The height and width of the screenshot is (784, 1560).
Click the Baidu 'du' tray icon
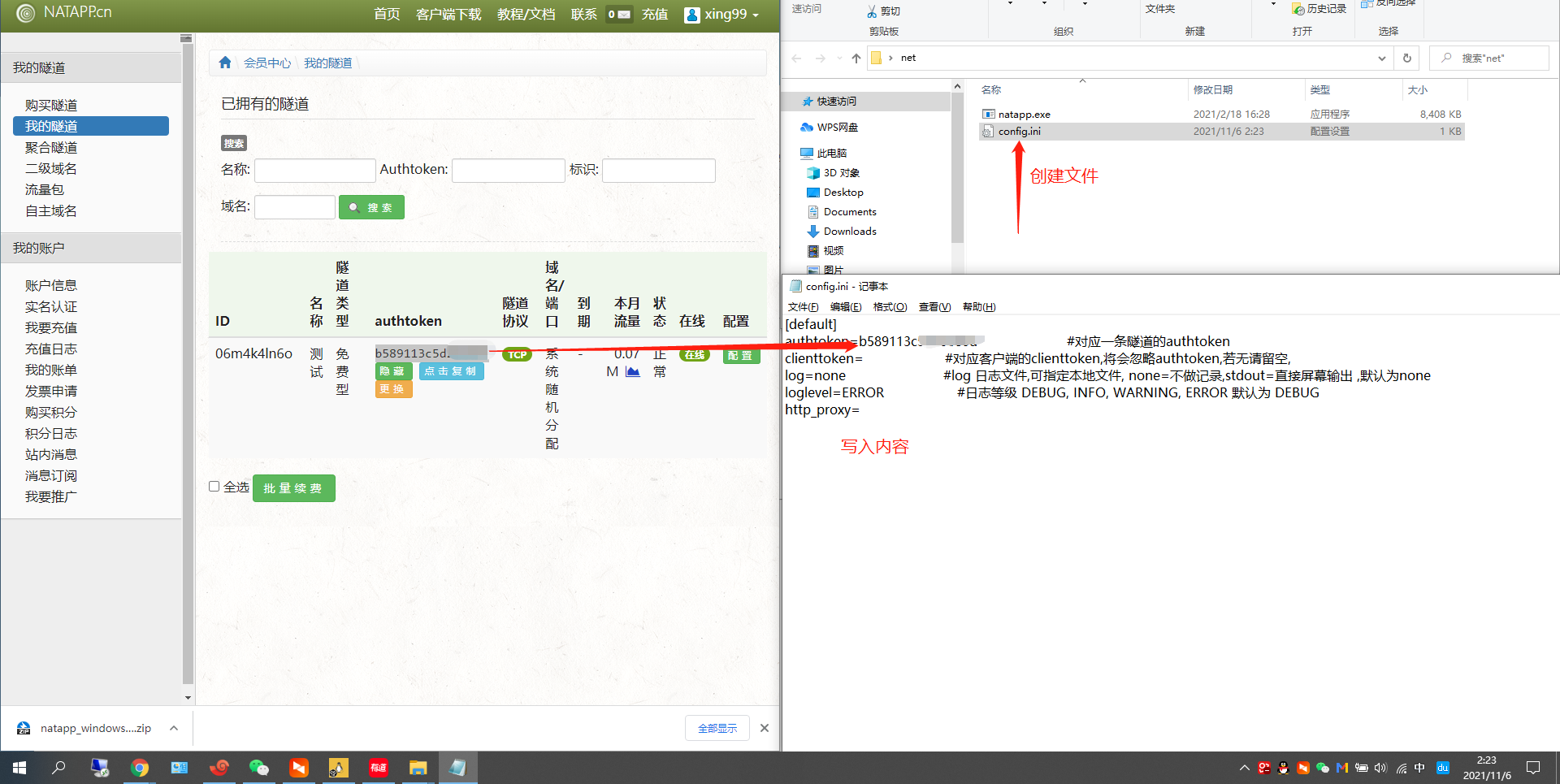pyautogui.click(x=1443, y=768)
